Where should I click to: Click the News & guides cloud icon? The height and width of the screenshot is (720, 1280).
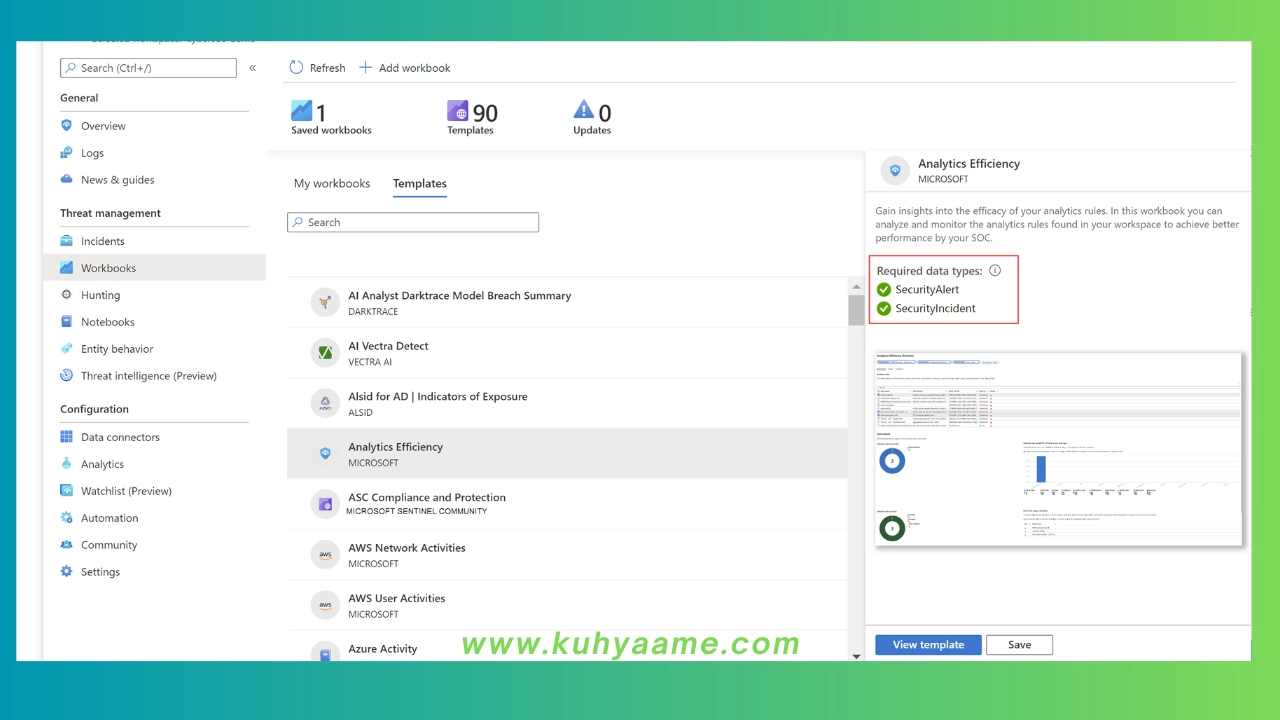click(67, 180)
